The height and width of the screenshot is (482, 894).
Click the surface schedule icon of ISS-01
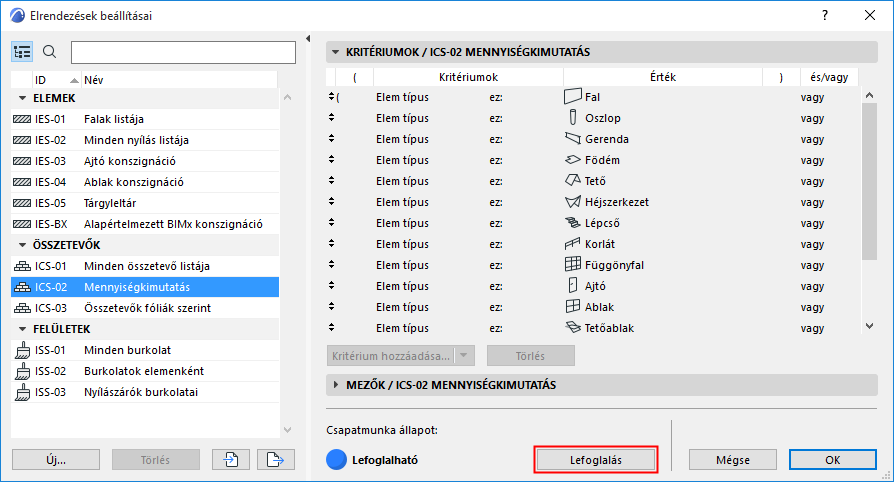[x=22, y=350]
